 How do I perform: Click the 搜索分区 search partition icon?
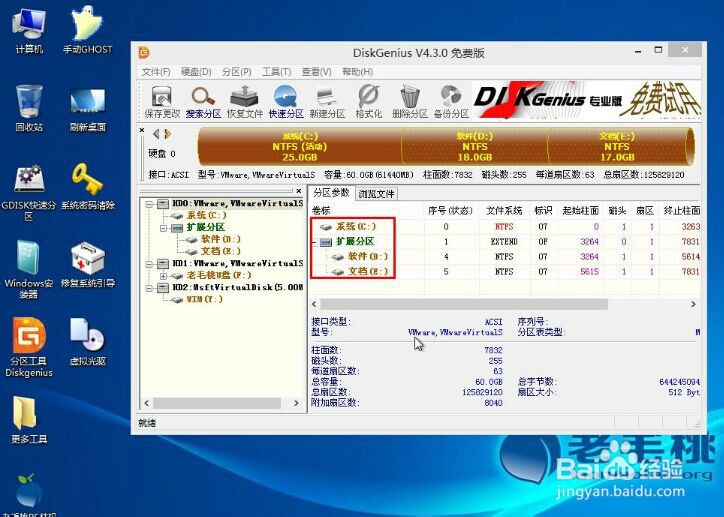click(x=203, y=101)
